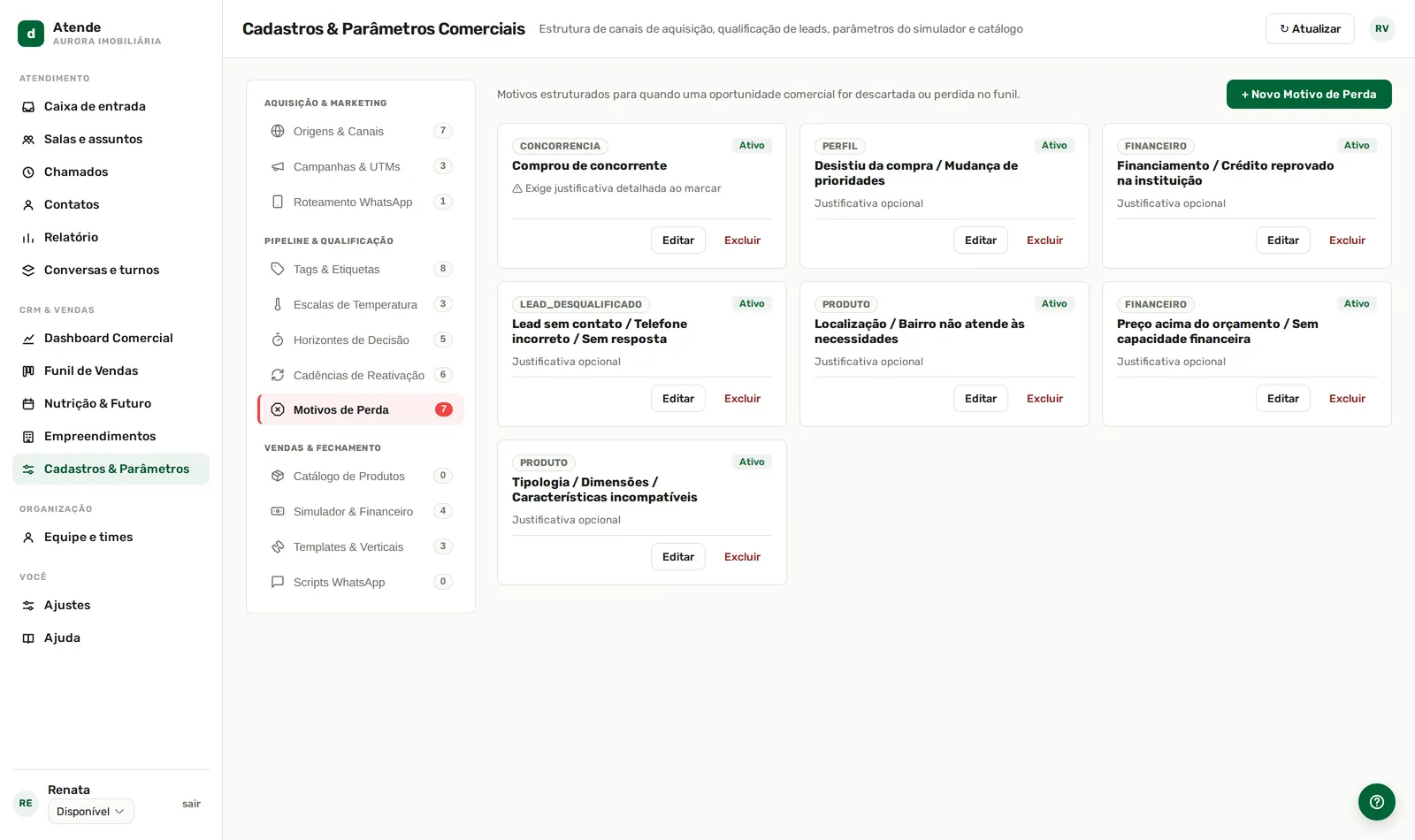The width and height of the screenshot is (1415, 840).
Task: Click the megaphone icon for Campanhas & UTMs
Action: coord(278,166)
